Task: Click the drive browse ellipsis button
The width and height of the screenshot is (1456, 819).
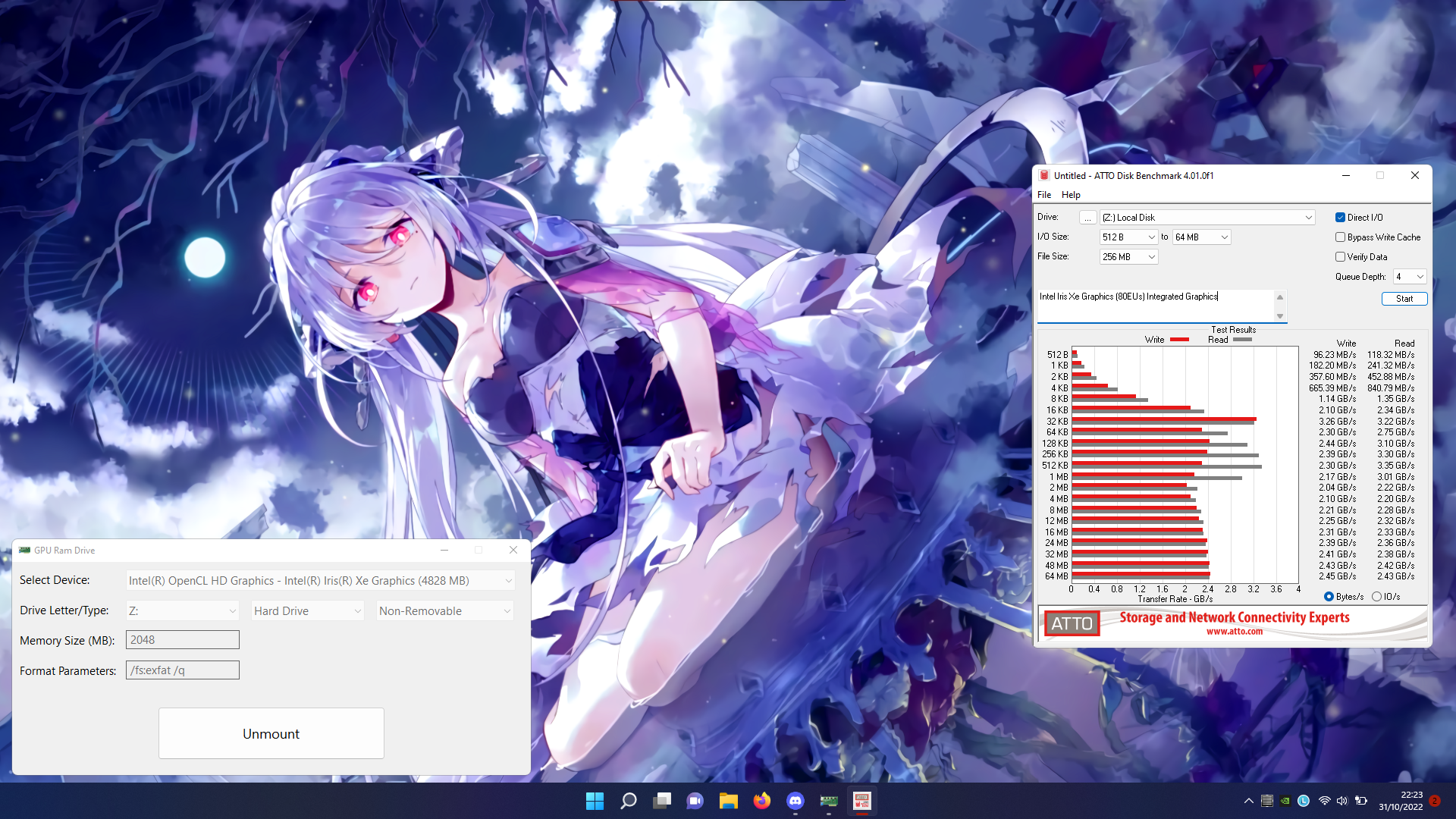Action: point(1087,218)
